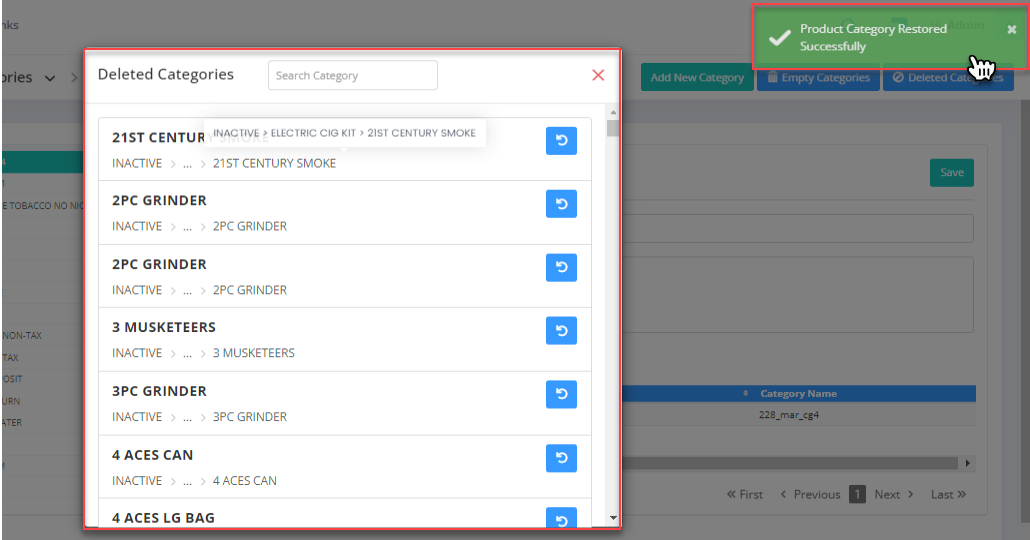Select the 3PC GRINDER title
This screenshot has width=1030, height=540.
(x=159, y=392)
